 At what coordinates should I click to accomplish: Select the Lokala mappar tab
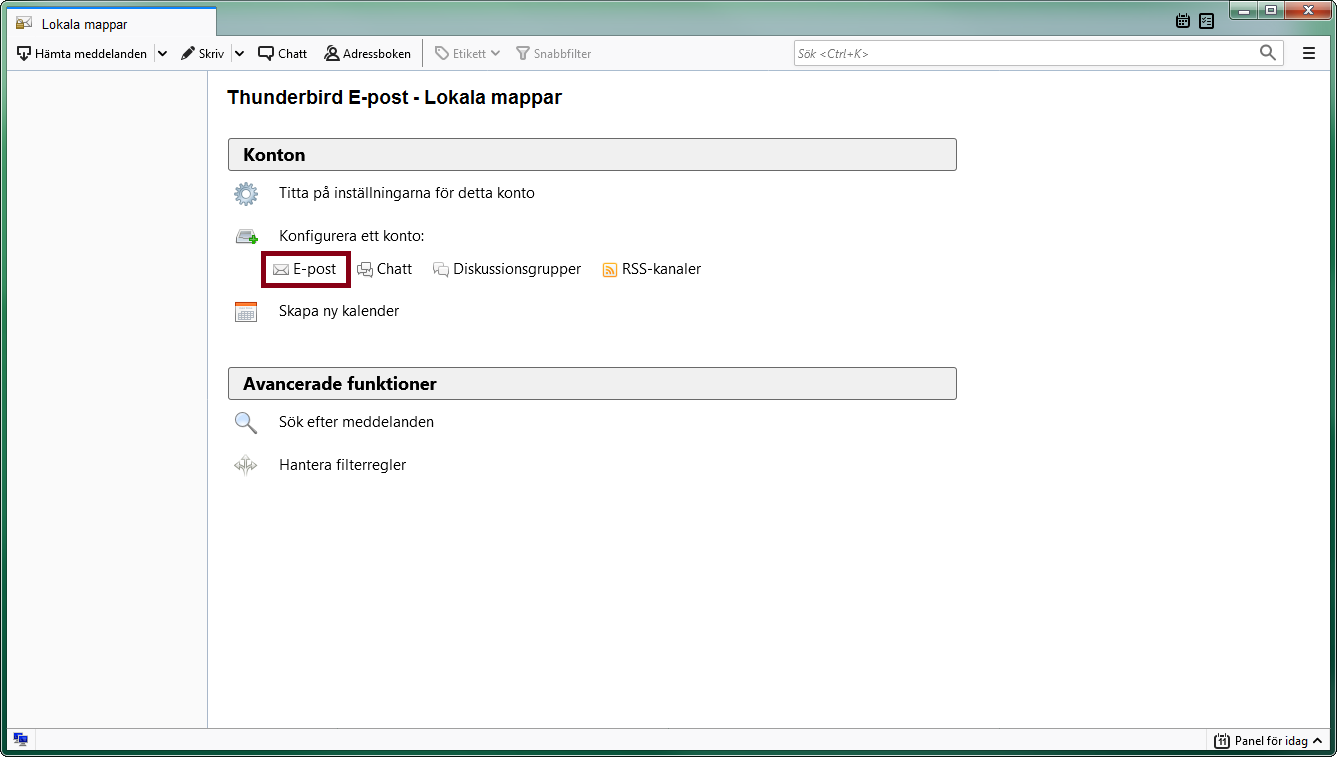[x=110, y=23]
